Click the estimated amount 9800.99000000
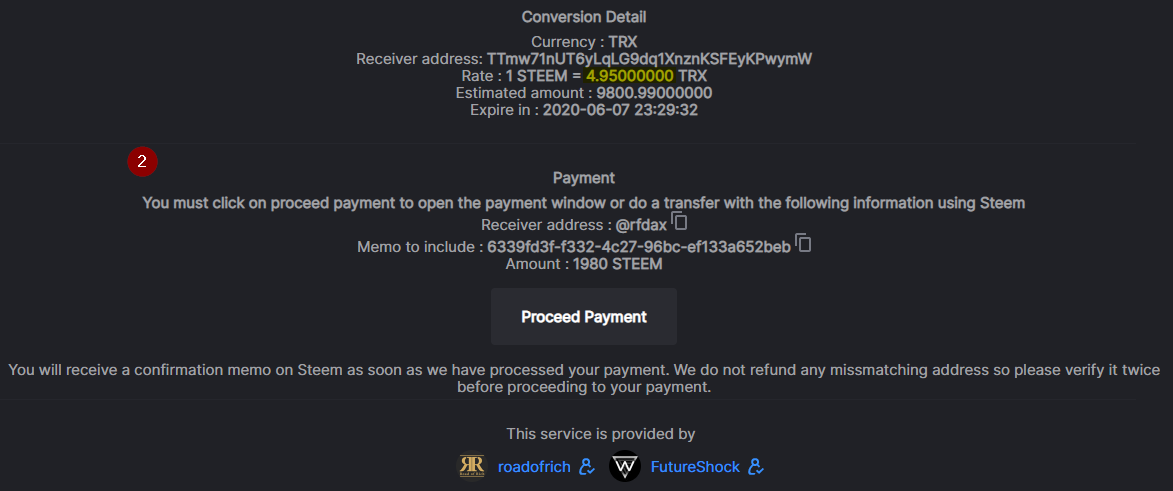Screen dimensions: 1173x491 pyautogui.click(x=654, y=93)
